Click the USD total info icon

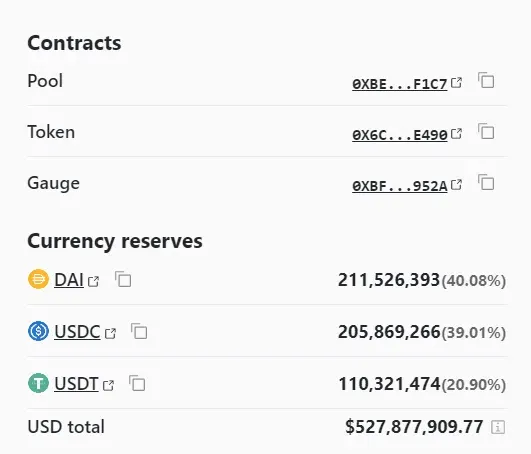click(x=498, y=427)
